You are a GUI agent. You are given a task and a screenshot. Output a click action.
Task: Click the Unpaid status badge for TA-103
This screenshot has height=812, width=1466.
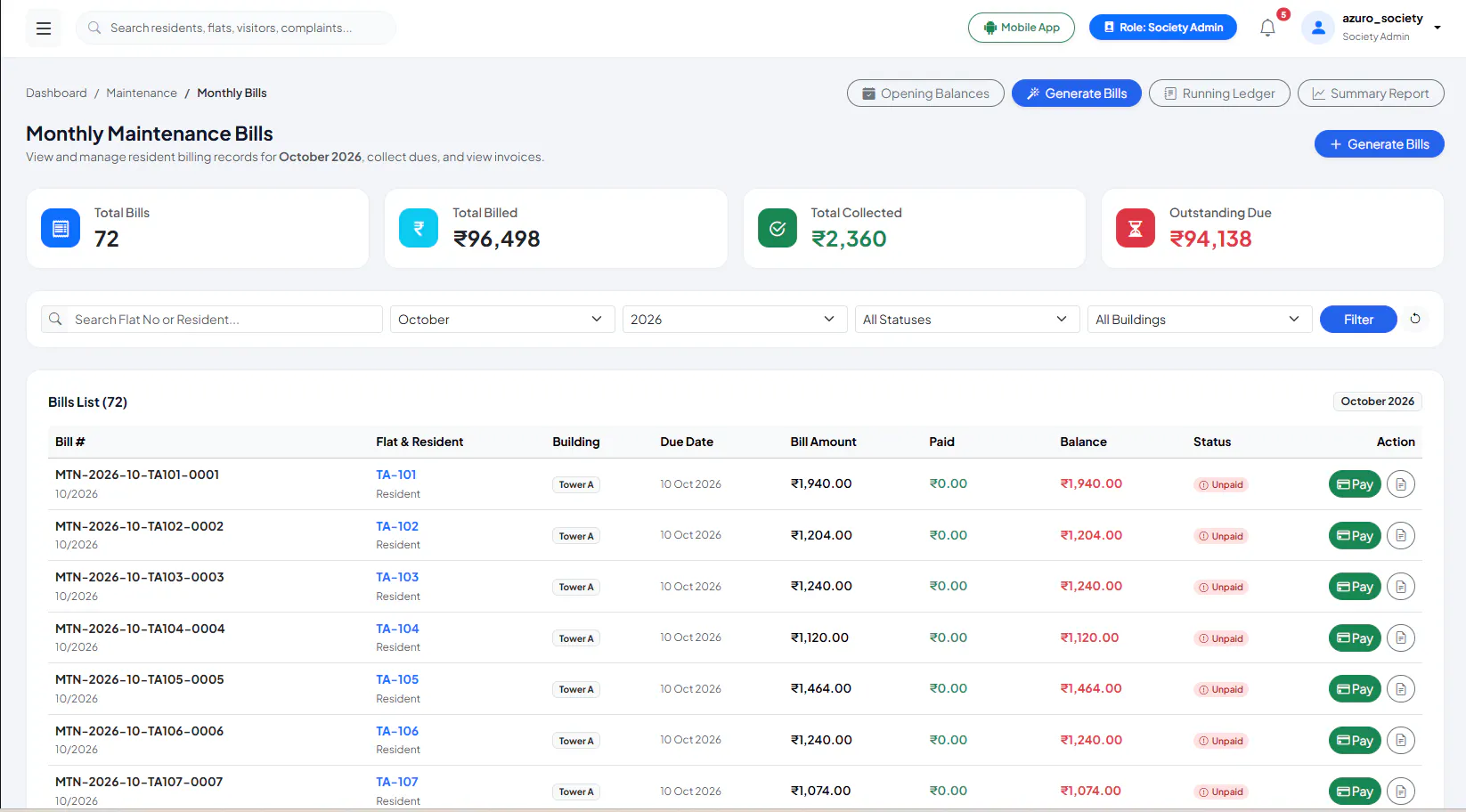[x=1221, y=587]
